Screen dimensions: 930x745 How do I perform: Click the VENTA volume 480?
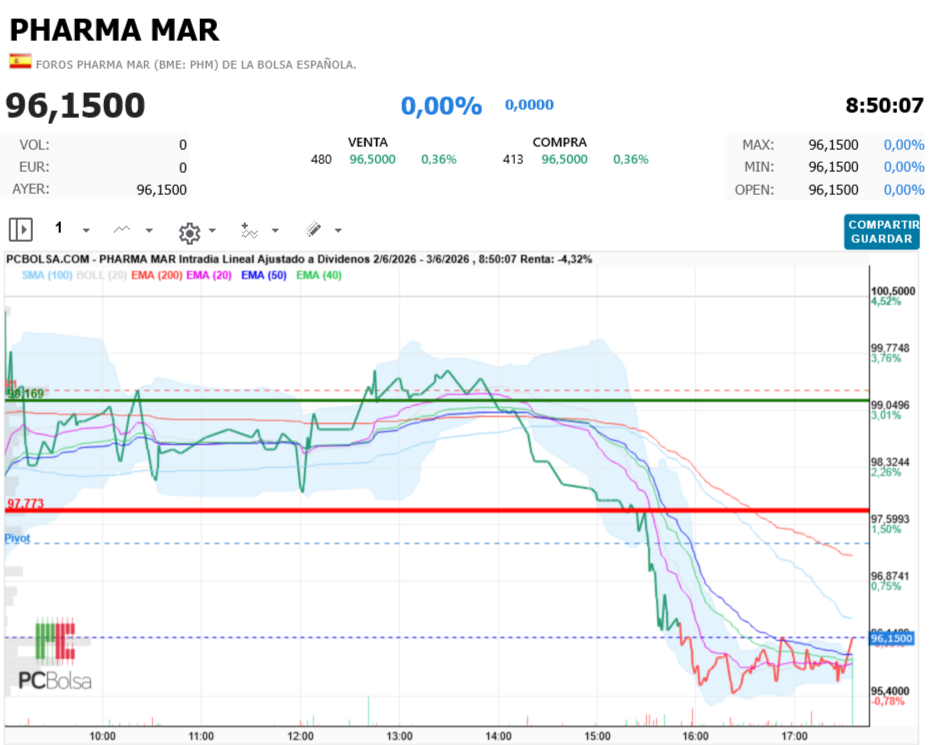[x=321, y=160]
